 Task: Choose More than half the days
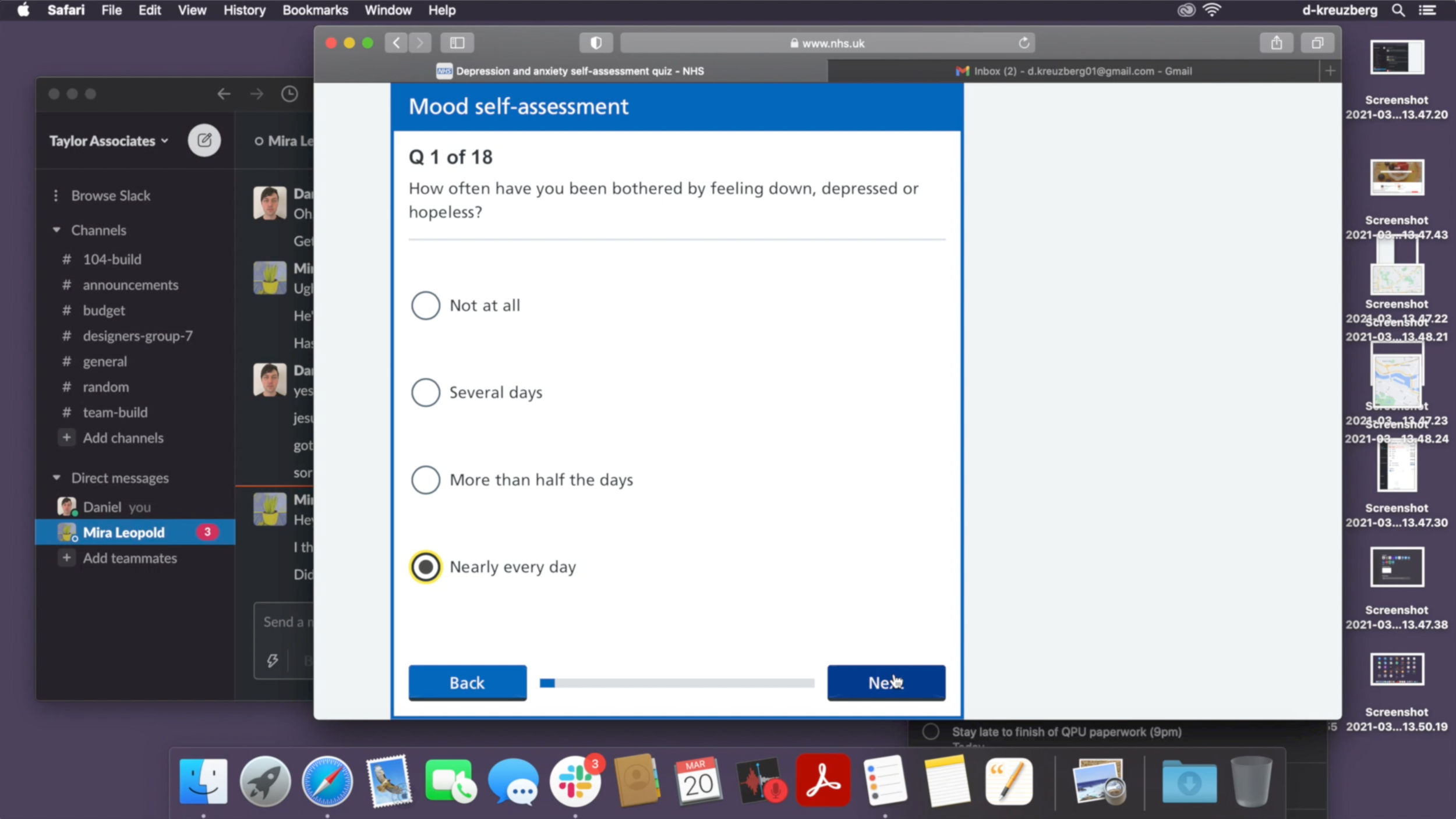pos(426,480)
